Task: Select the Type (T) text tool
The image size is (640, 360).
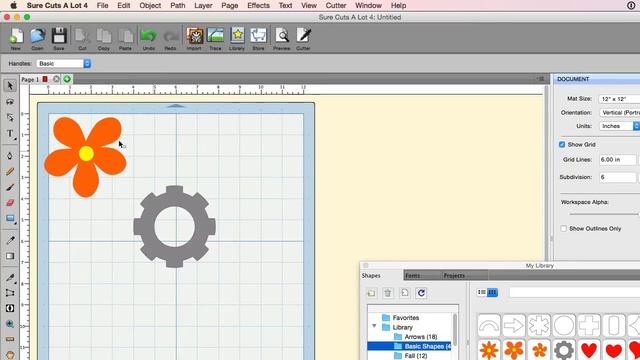Action: (x=10, y=134)
